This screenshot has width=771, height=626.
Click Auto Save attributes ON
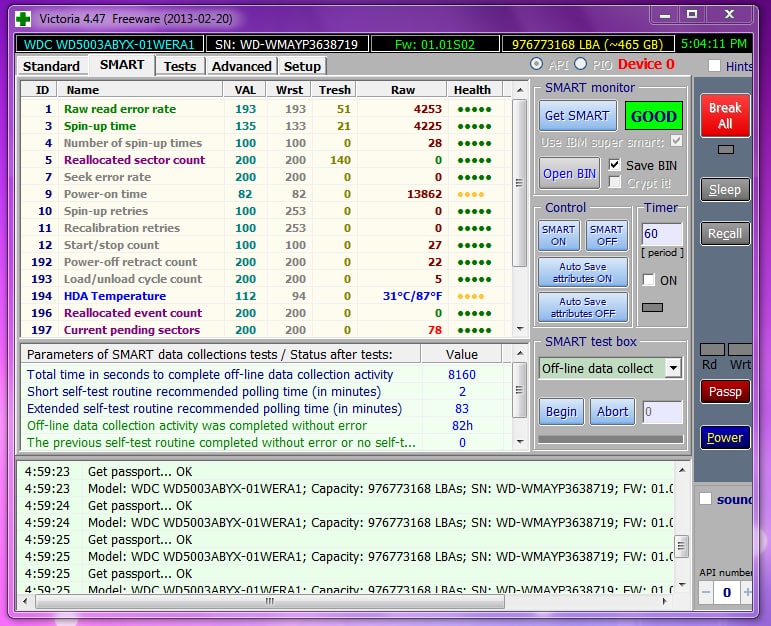[583, 272]
